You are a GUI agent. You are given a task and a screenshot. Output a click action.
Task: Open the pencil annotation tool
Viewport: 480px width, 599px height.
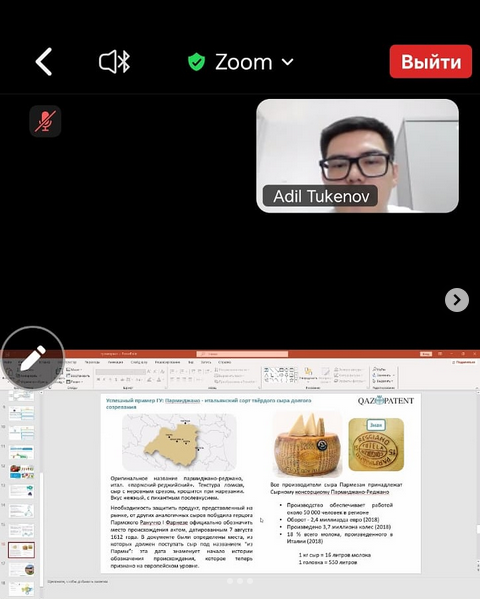point(33,358)
